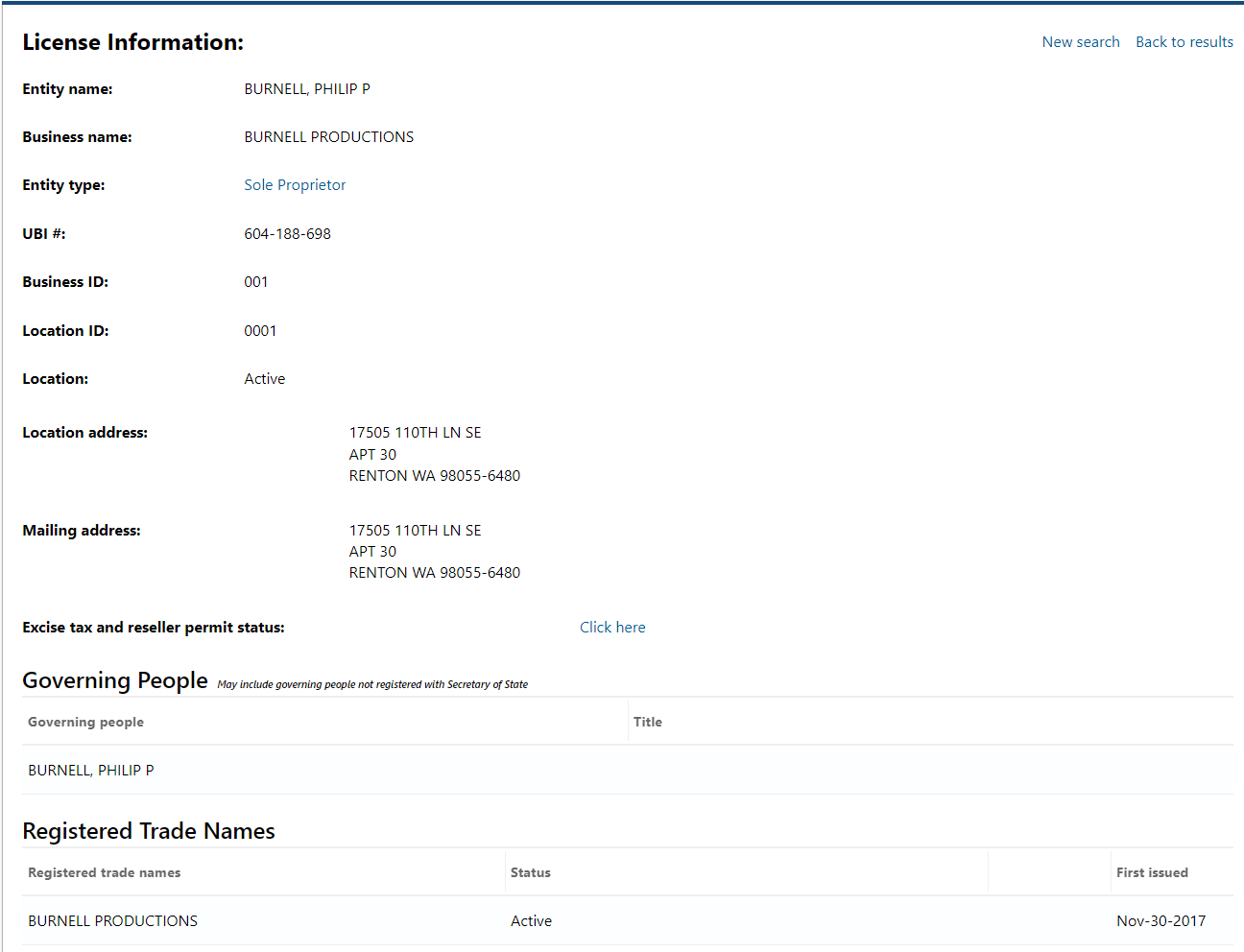1244x952 pixels.
Task: Select the Business ID value 001
Action: (x=256, y=282)
